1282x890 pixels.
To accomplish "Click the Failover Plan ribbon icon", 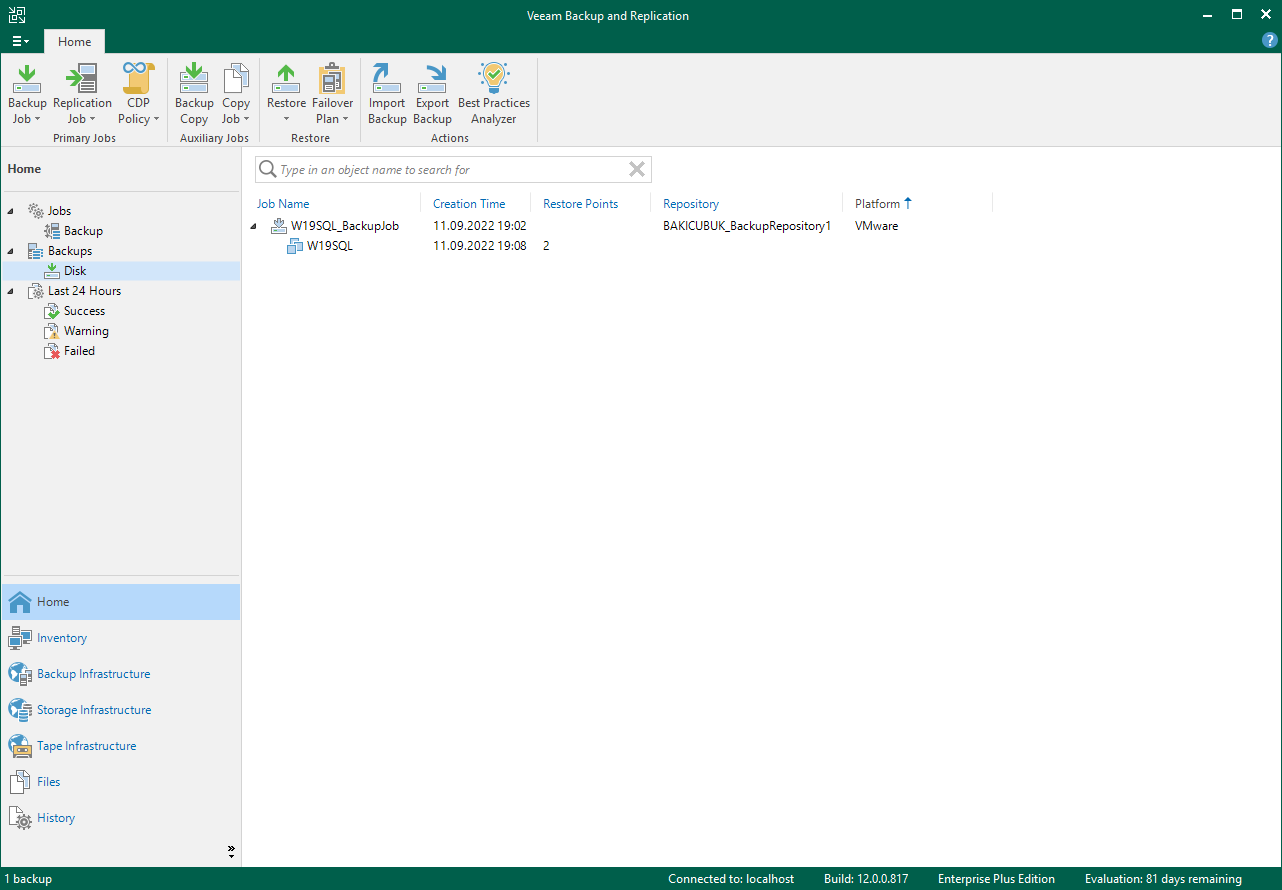I will [332, 78].
